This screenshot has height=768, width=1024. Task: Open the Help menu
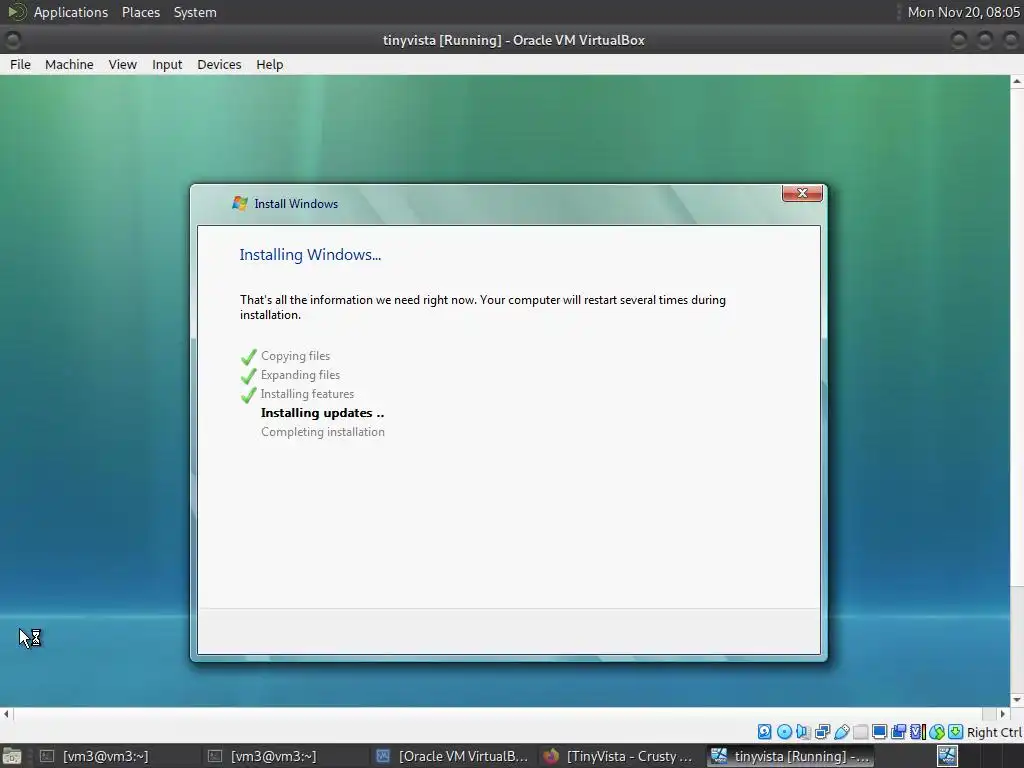click(270, 65)
